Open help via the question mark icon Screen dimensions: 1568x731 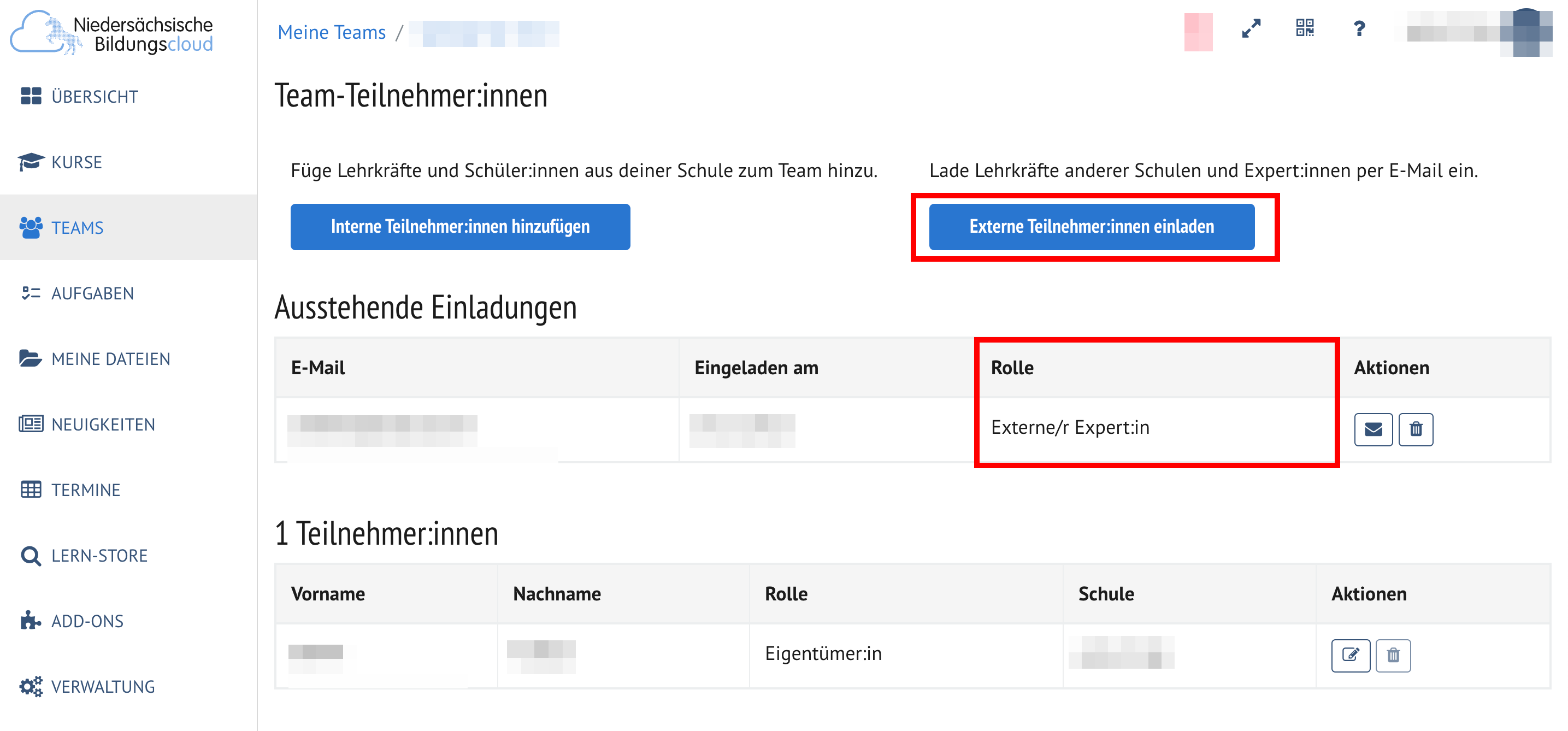(x=1359, y=28)
